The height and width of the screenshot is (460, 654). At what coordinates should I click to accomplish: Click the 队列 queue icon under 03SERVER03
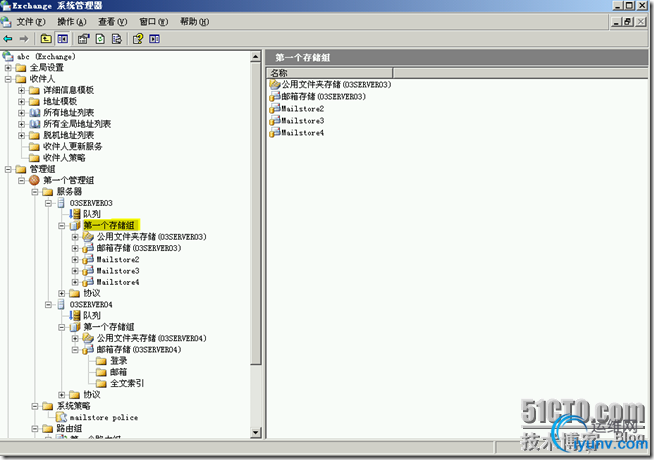(75, 214)
